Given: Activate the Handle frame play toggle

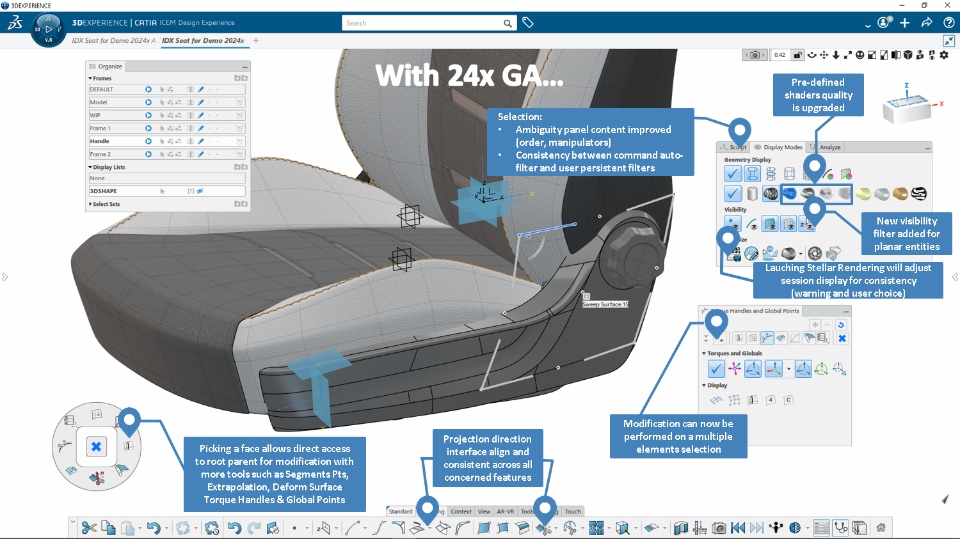Looking at the screenshot, I should pos(148,141).
